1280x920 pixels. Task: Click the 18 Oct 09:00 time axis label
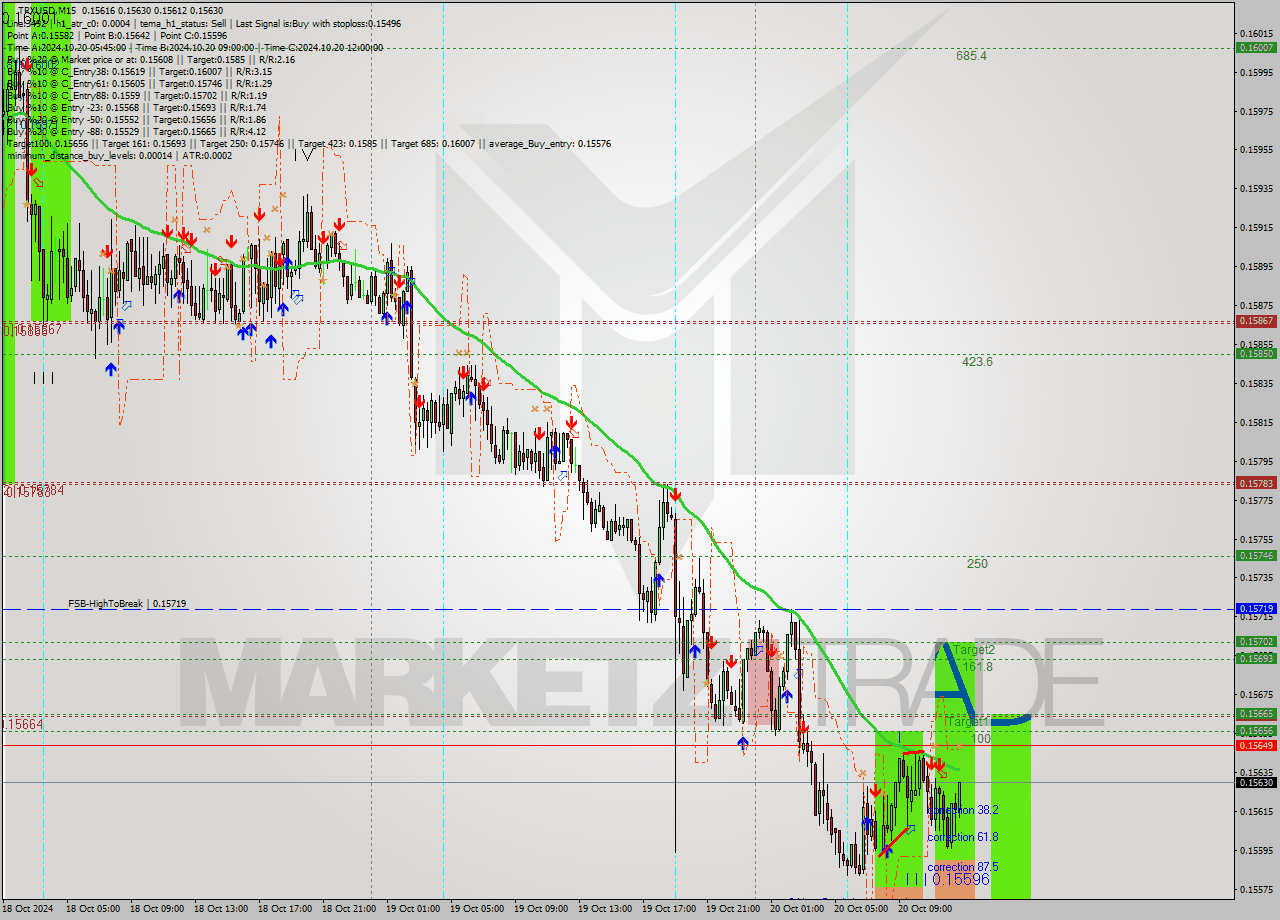155,909
